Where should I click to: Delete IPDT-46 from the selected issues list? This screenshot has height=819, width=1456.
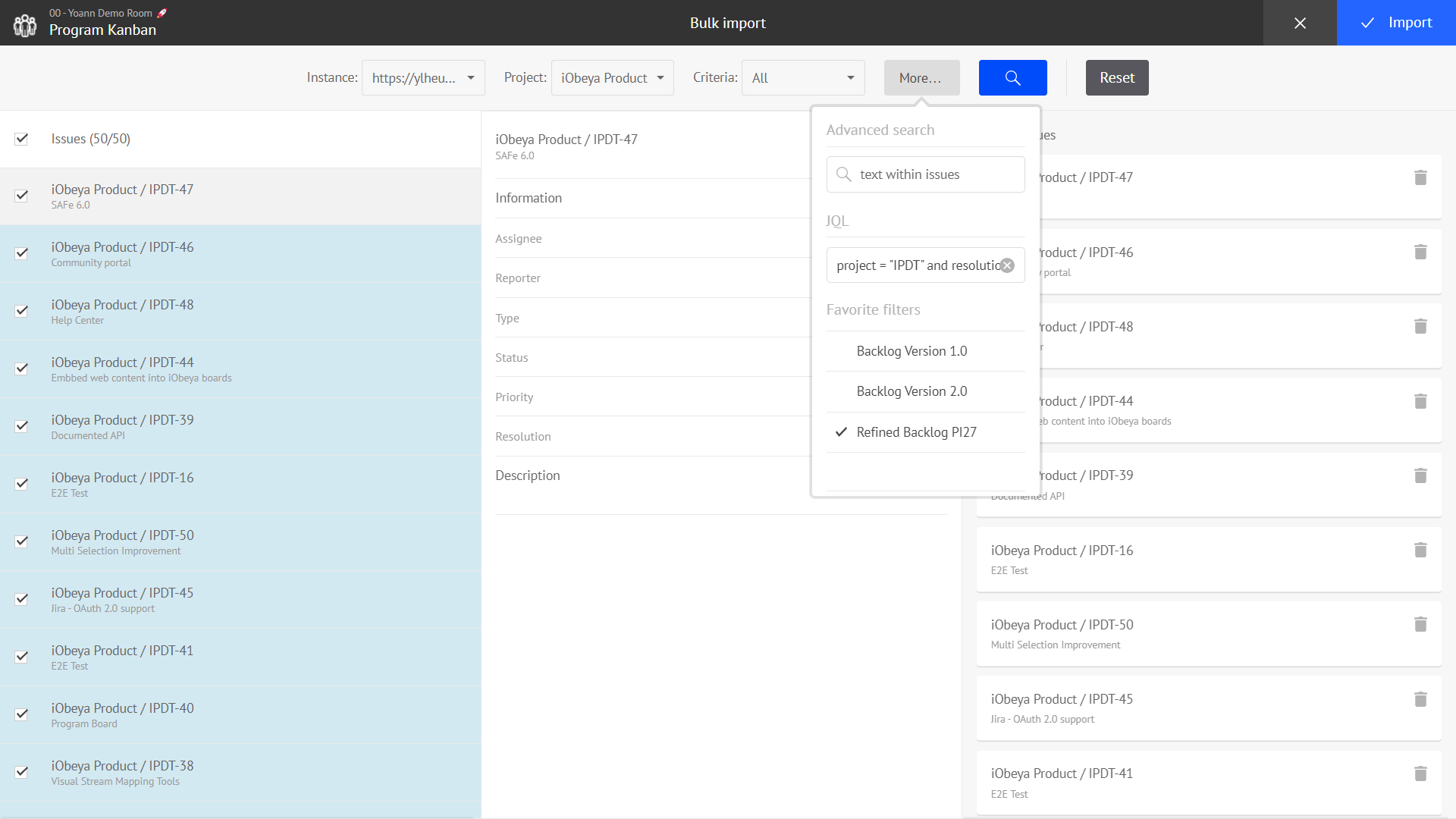[x=1420, y=252]
